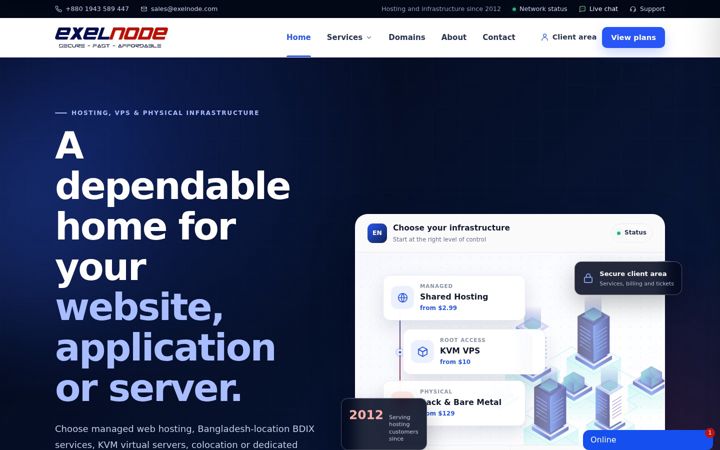720x450 pixels.
Task: Open the Client area link
Action: point(568,37)
